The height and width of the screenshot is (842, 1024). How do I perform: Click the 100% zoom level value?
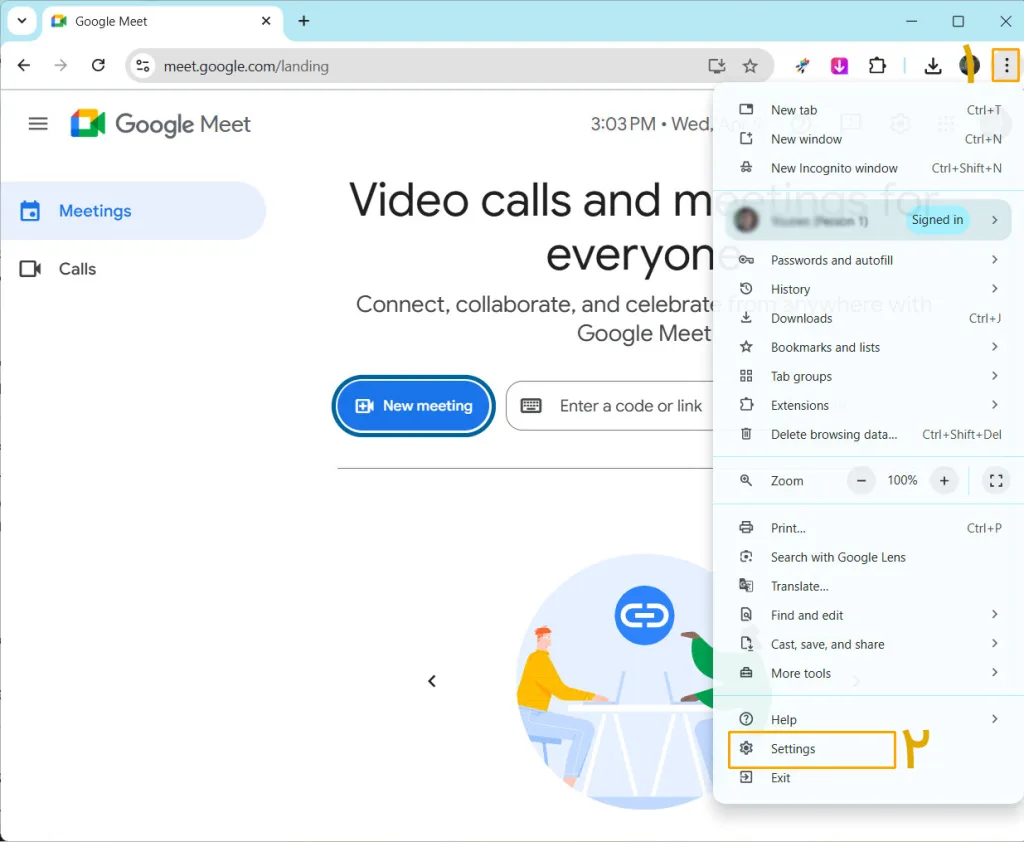point(903,480)
